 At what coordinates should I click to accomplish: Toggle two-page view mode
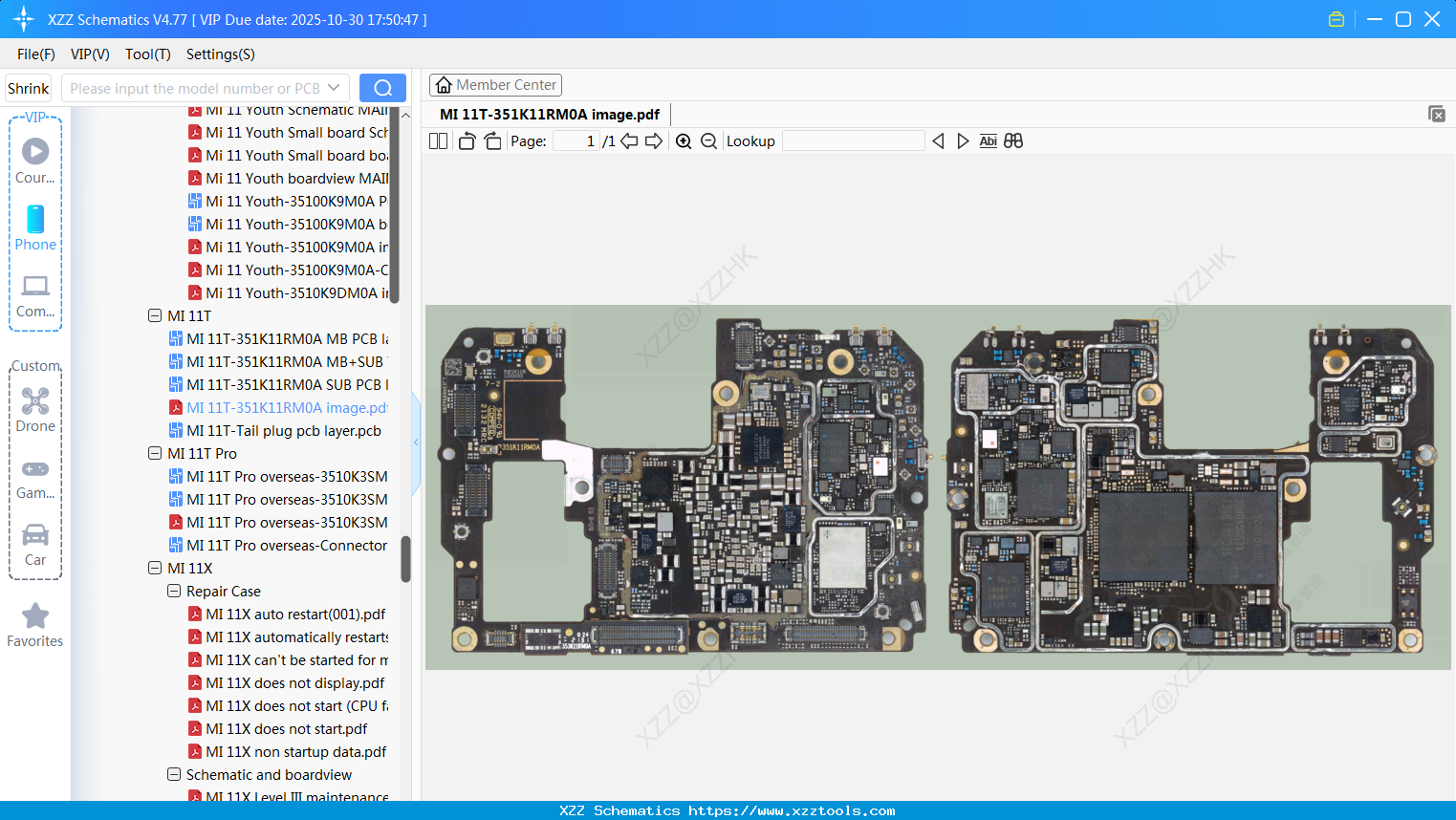coord(437,140)
